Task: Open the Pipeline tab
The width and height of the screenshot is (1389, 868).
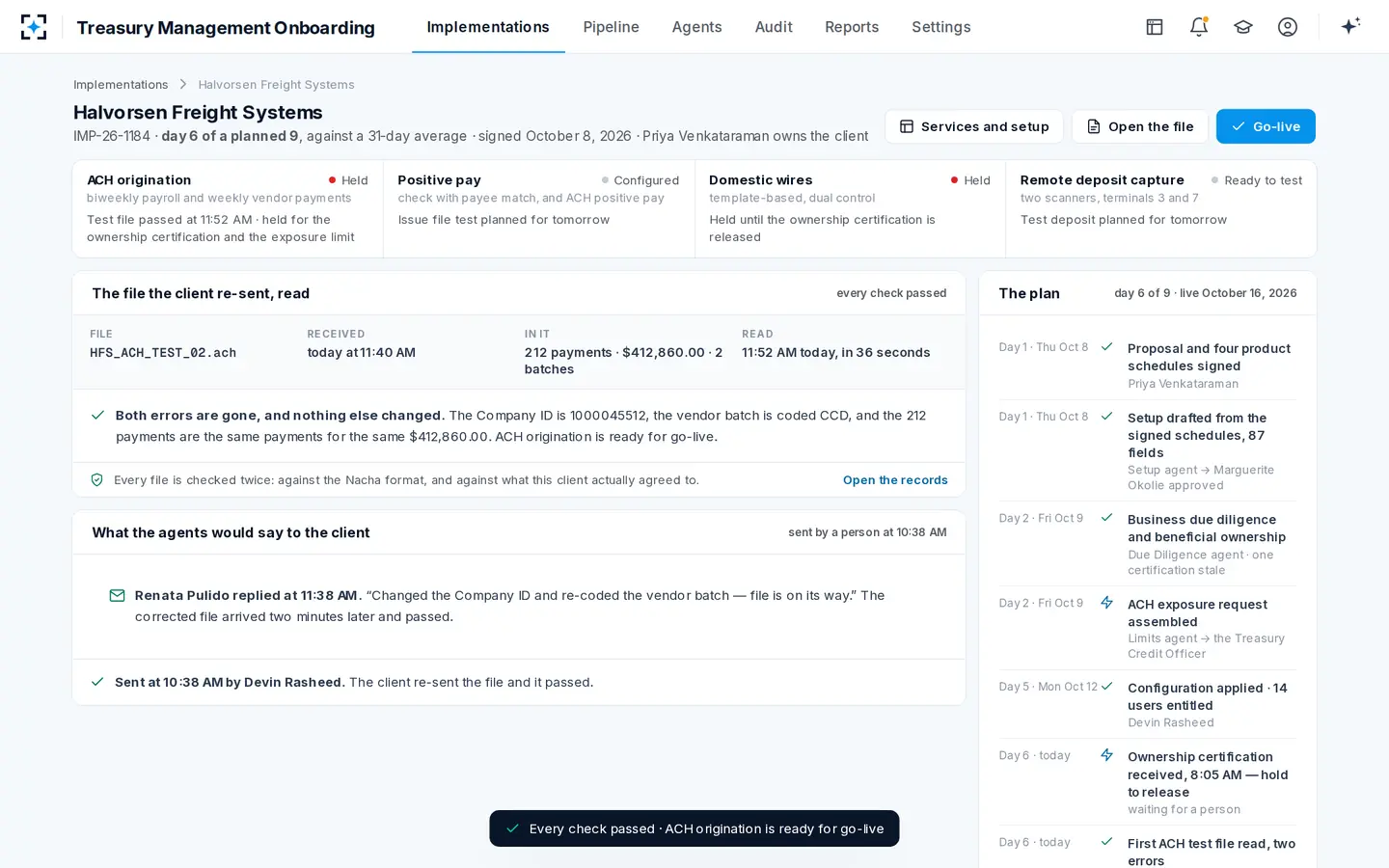Action: 611,27
